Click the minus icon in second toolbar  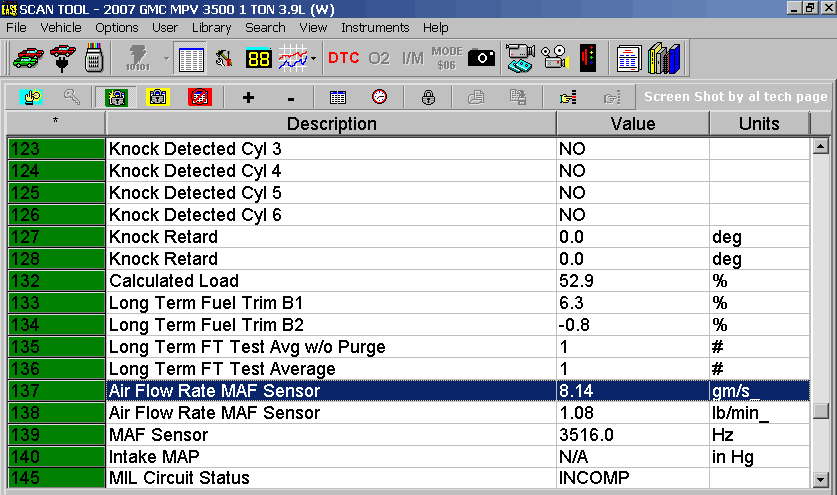(291, 98)
